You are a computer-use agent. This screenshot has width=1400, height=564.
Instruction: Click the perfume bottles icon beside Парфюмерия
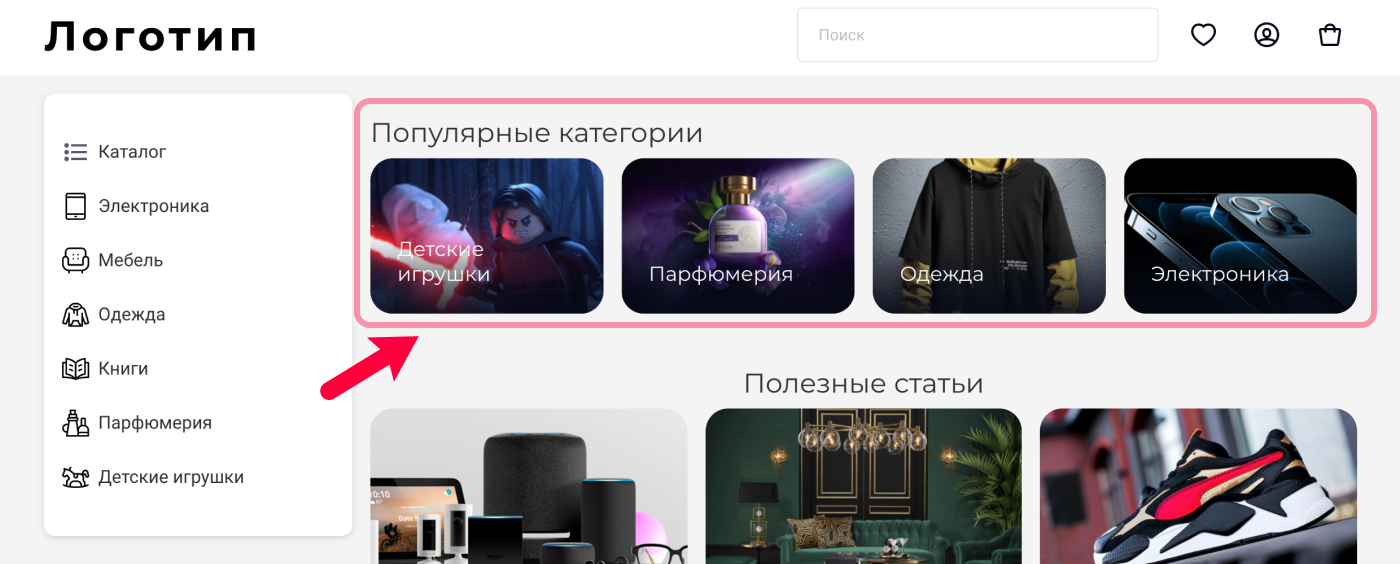(76, 423)
